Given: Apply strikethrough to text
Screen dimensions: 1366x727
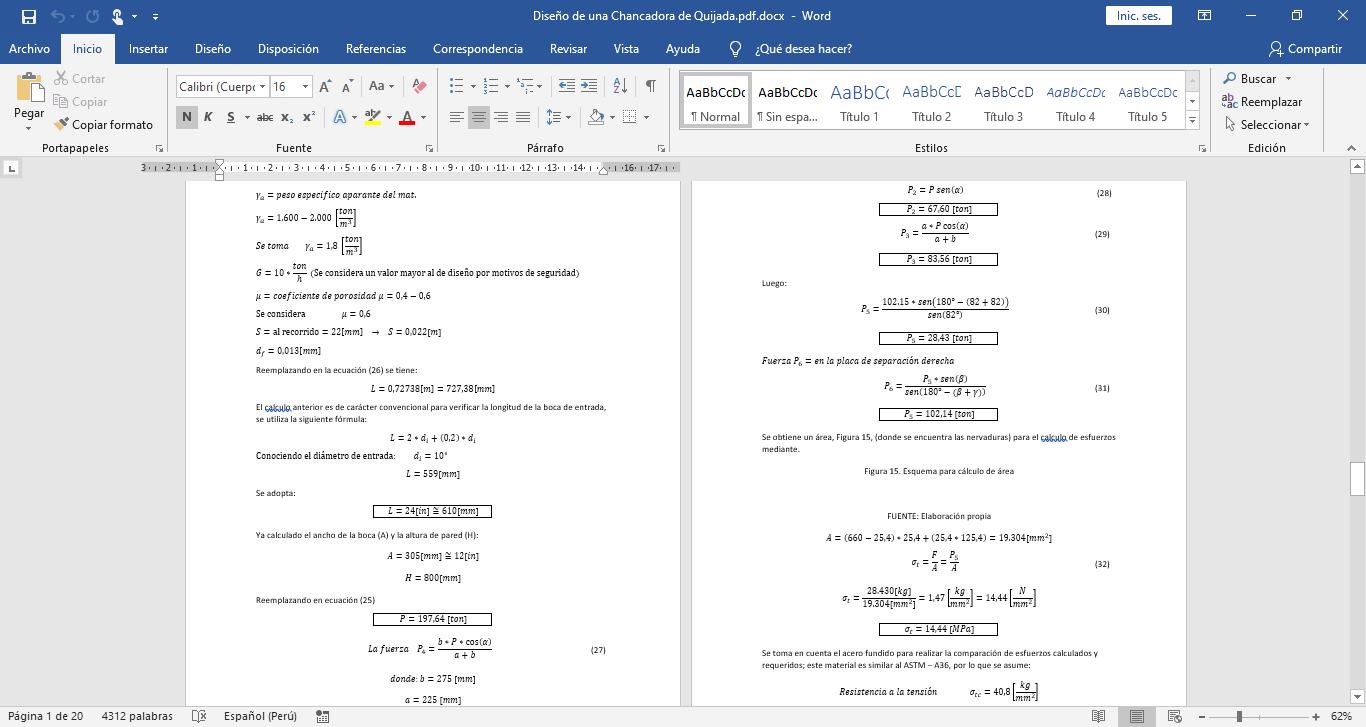Looking at the screenshot, I should [264, 117].
